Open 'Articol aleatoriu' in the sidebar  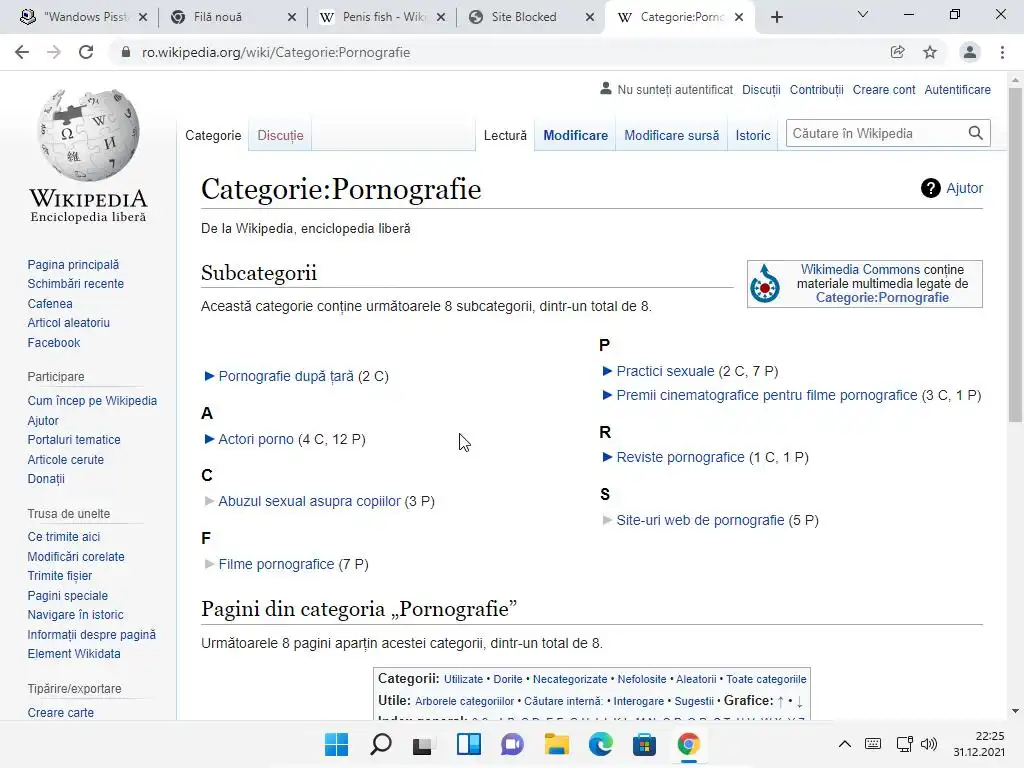coord(69,323)
